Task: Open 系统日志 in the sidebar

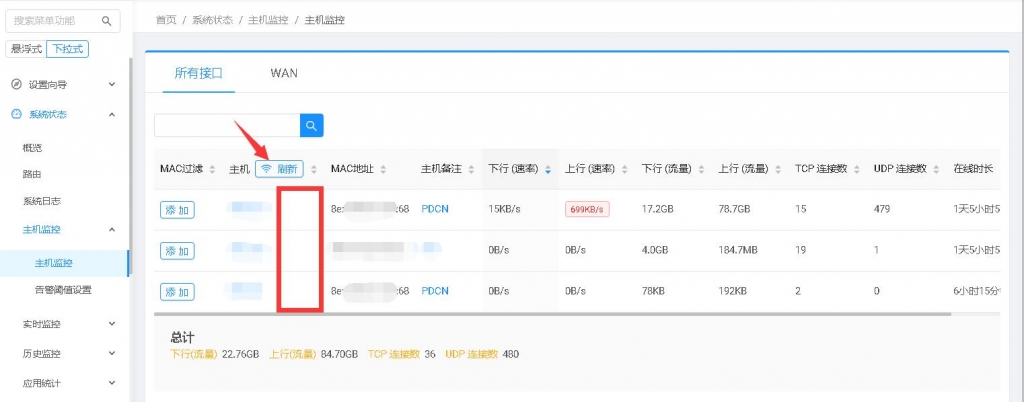Action: [41, 201]
